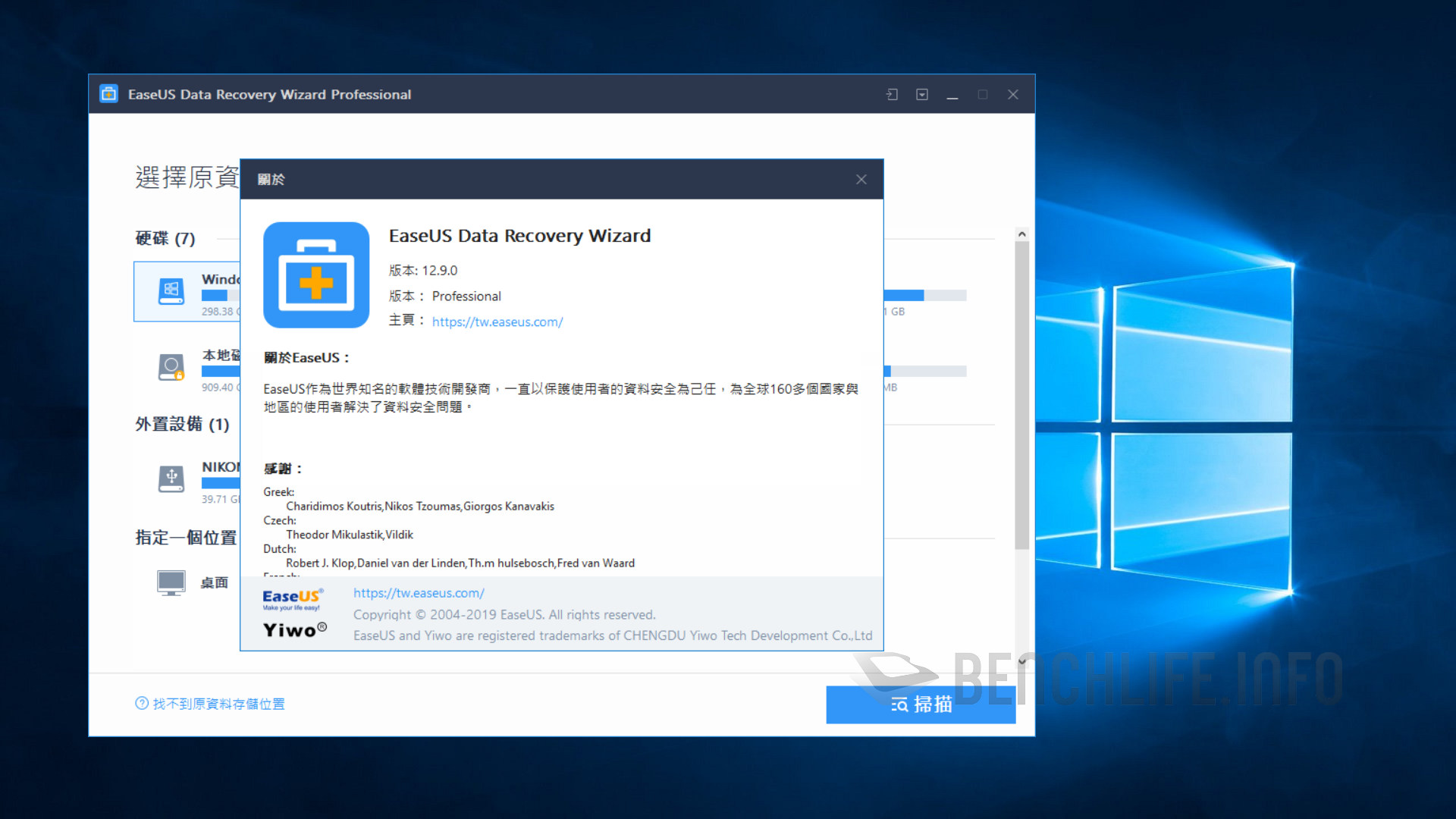Click Dutch translators line Robert J. Klop
The width and height of the screenshot is (1456, 819).
coord(460,563)
